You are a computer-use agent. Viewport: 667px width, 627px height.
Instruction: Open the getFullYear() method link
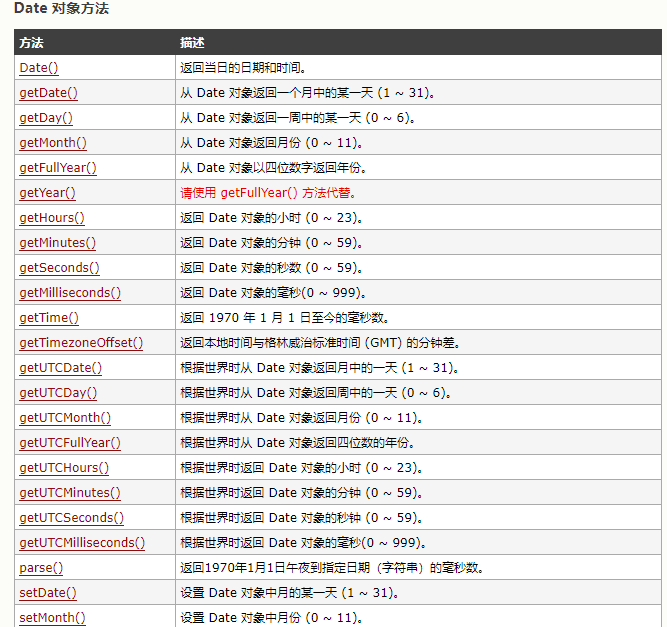tap(58, 168)
